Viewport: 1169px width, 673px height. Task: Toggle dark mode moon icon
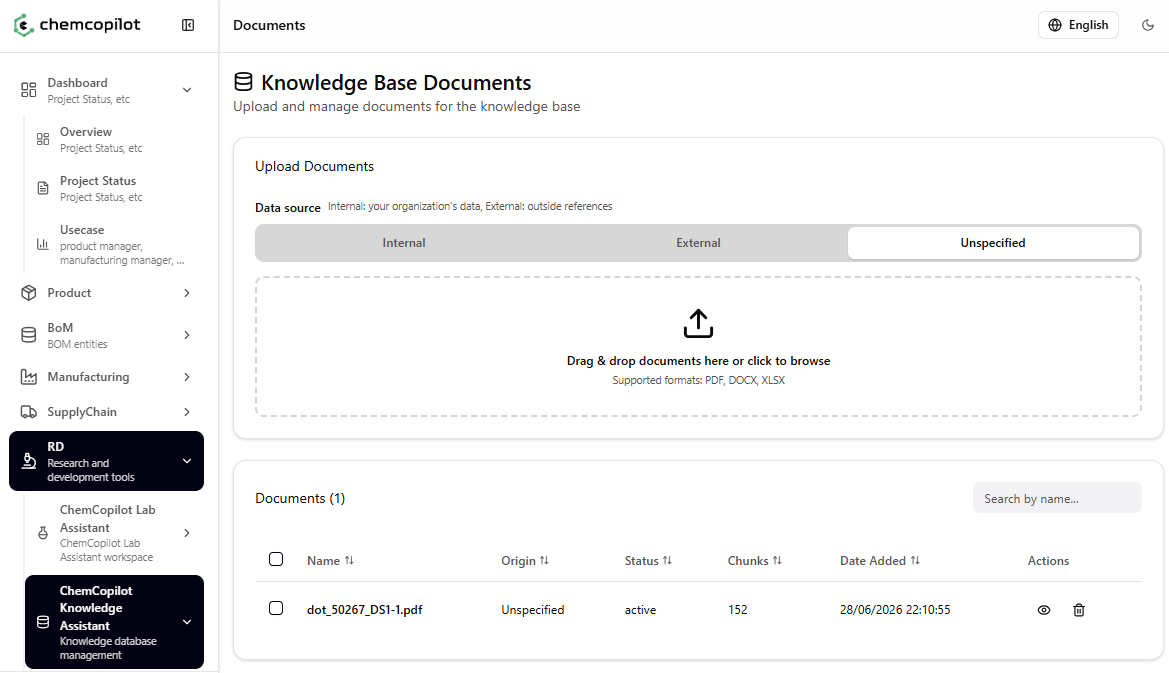pyautogui.click(x=1148, y=25)
